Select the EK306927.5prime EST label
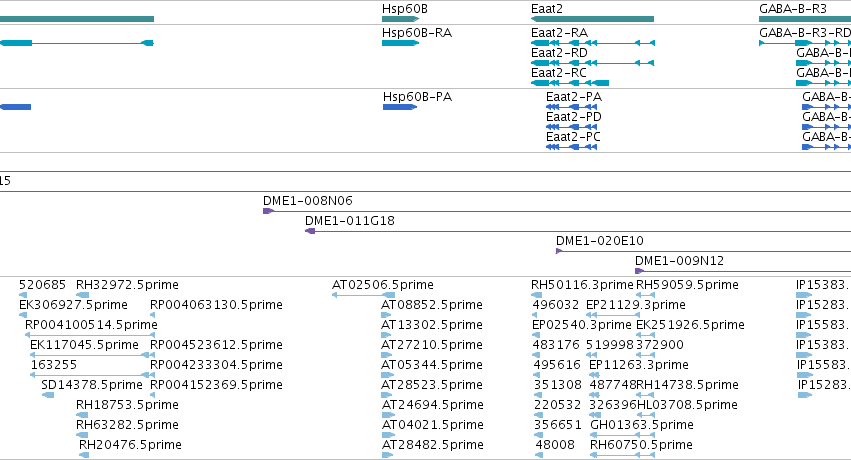This screenshot has height=460, width=851. [x=73, y=305]
